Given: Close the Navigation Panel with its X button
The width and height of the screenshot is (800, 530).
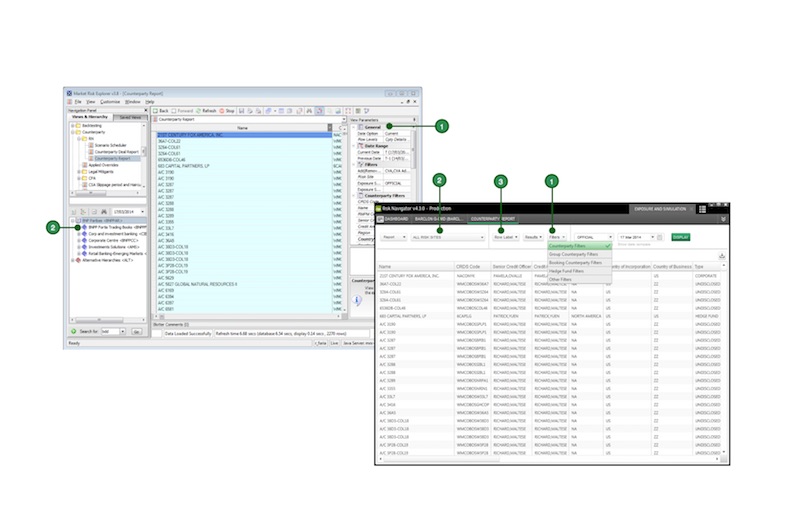Looking at the screenshot, I should point(145,110).
